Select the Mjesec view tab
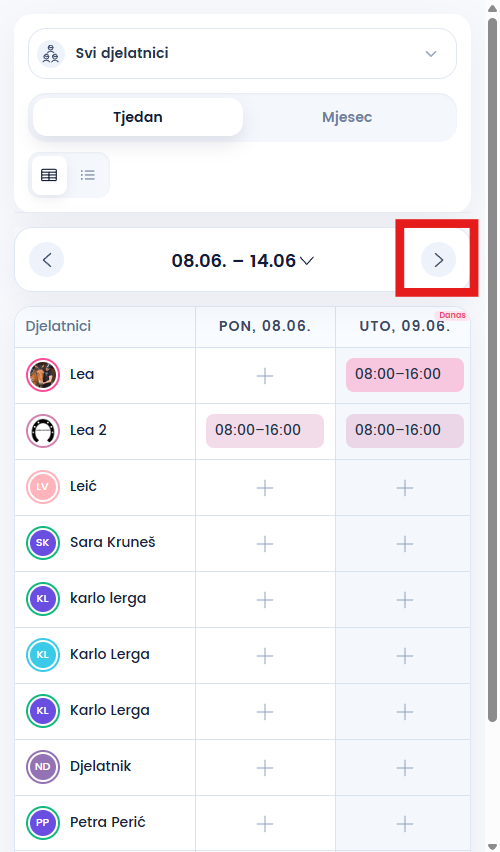This screenshot has width=500, height=852. (x=347, y=117)
